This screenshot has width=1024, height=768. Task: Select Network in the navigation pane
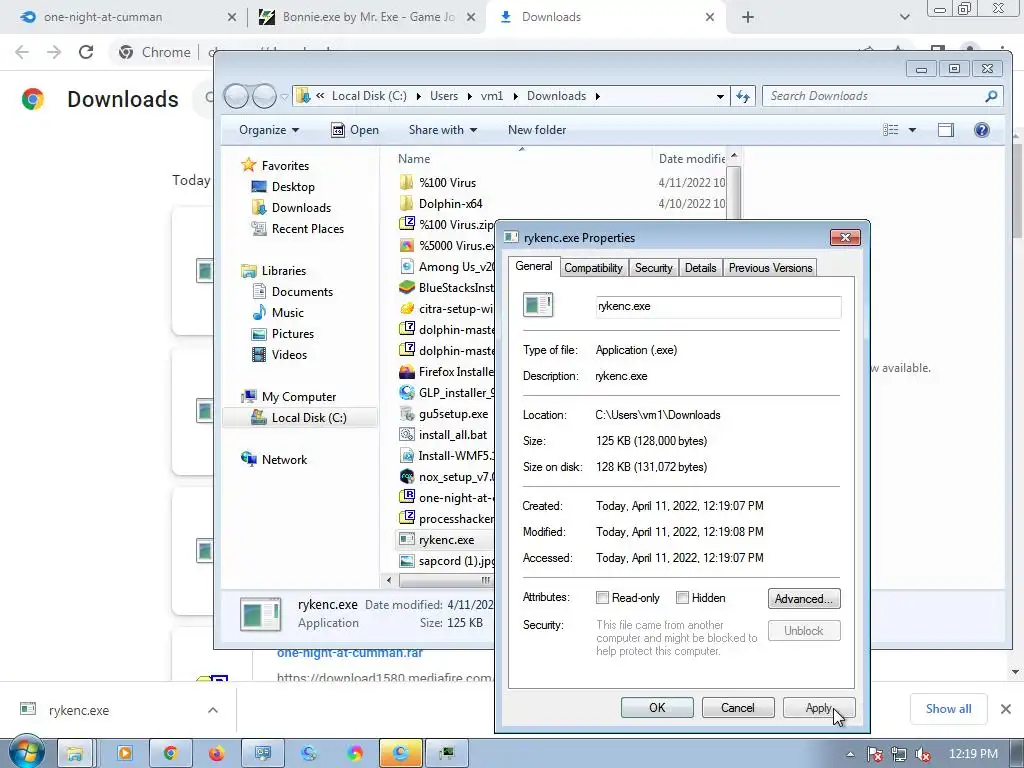[x=284, y=460]
